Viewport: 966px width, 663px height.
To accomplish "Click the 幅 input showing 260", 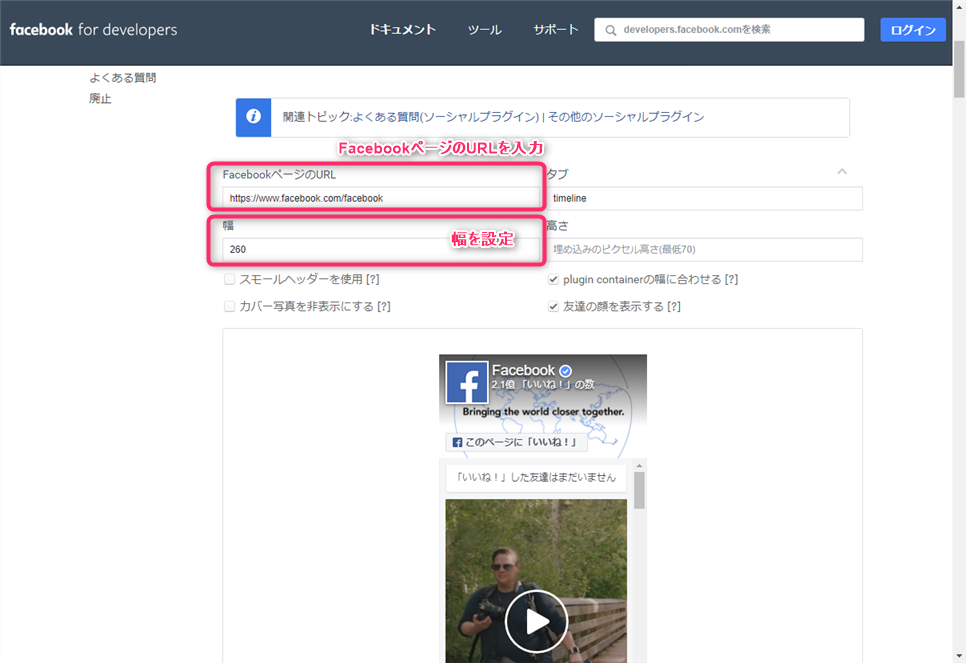I will click(380, 250).
